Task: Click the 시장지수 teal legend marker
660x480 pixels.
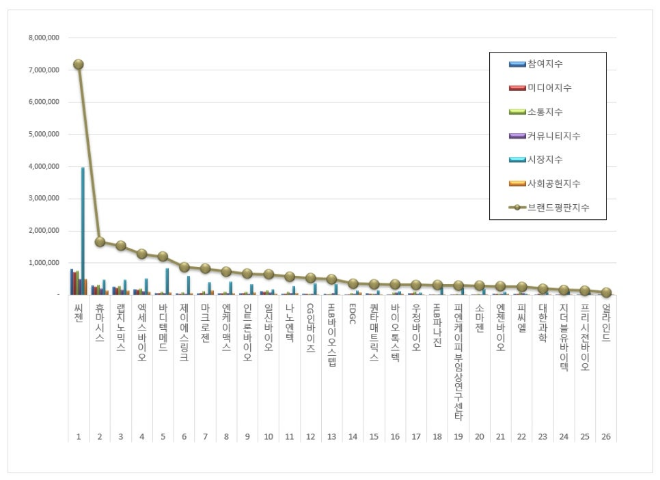Action: [x=517, y=160]
